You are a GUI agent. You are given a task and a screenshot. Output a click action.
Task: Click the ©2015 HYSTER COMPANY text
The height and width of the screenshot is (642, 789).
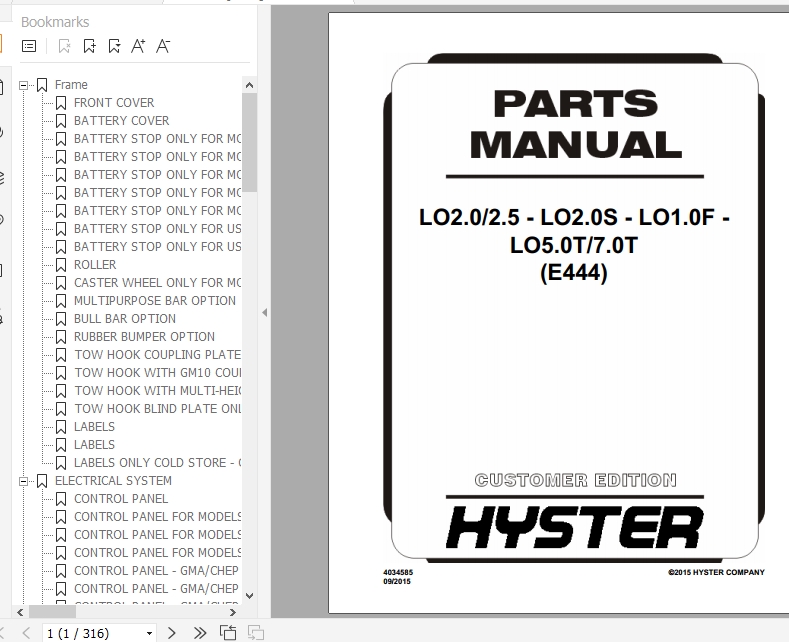716,573
